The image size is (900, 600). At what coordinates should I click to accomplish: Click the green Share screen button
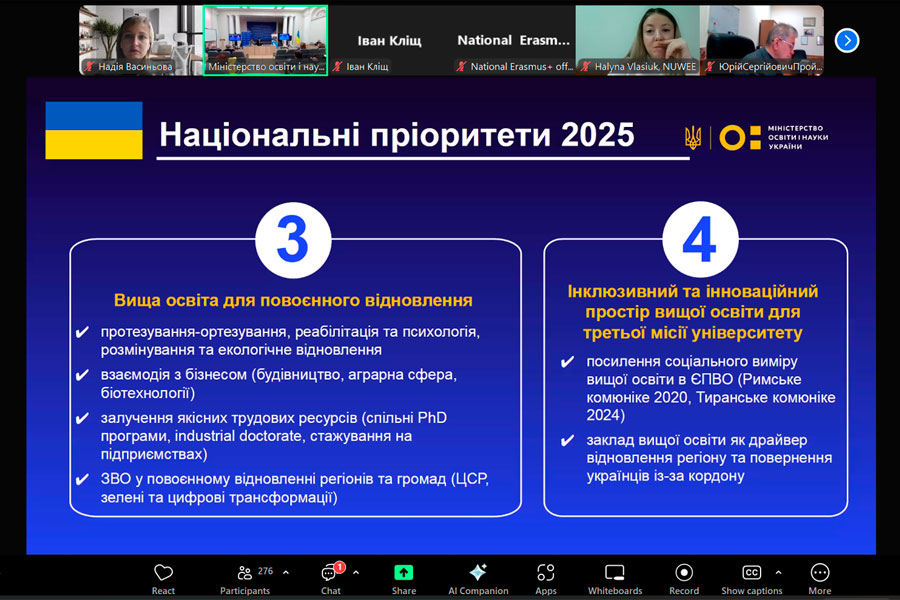pos(404,579)
